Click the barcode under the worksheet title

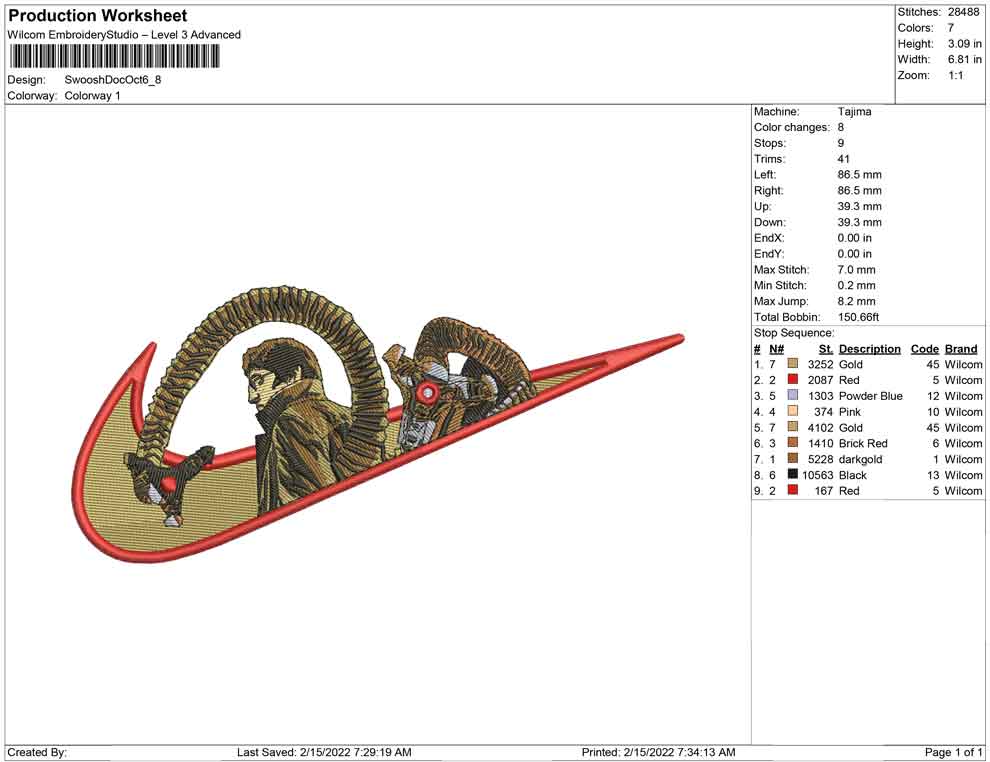click(114, 57)
